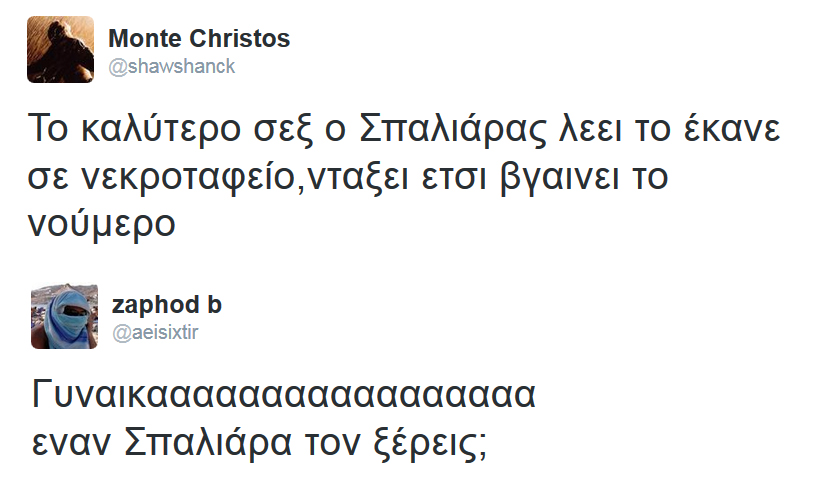Open the @shawshanck handle link

pos(171,66)
